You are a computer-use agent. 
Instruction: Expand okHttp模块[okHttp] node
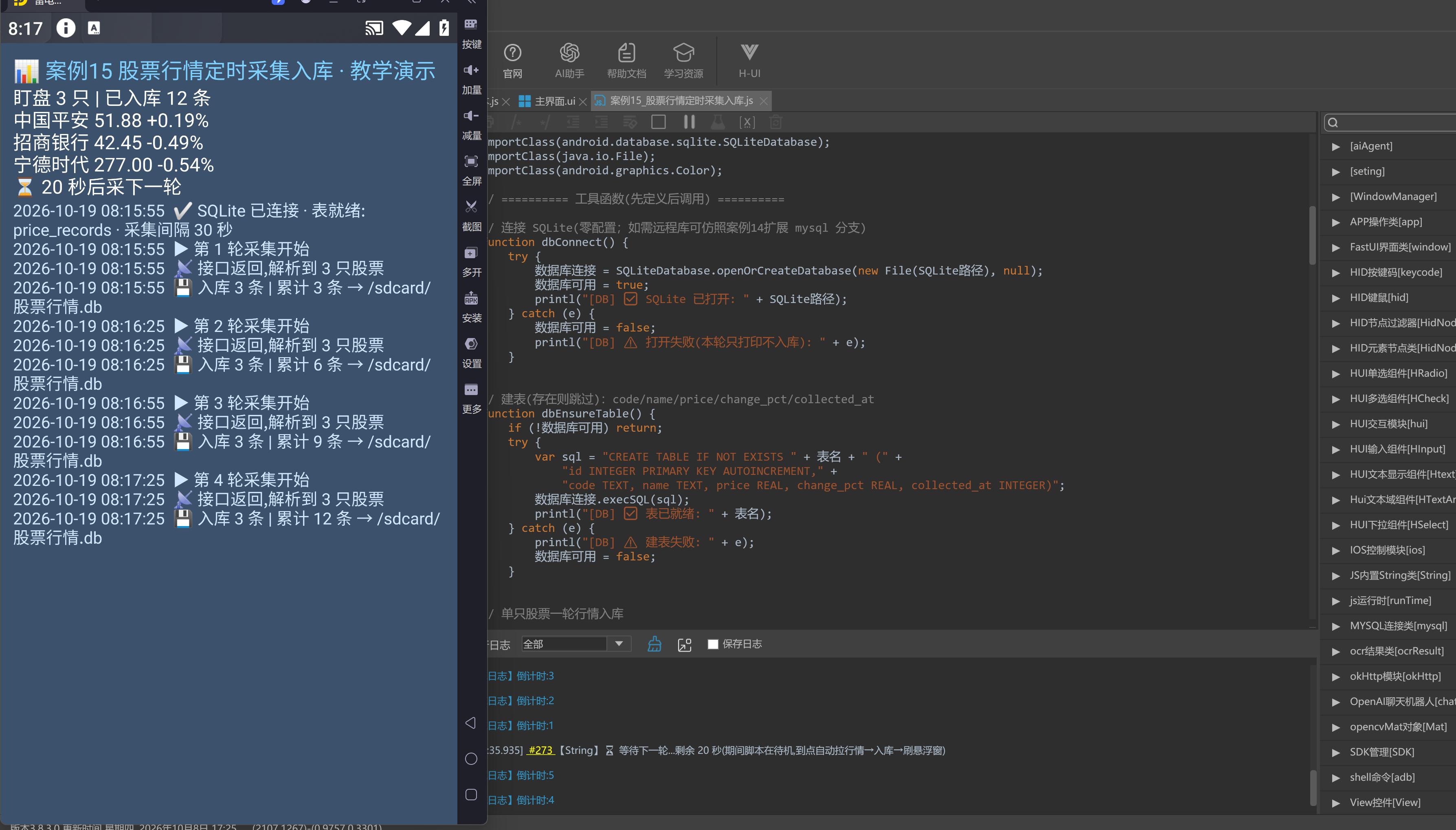(x=1336, y=676)
